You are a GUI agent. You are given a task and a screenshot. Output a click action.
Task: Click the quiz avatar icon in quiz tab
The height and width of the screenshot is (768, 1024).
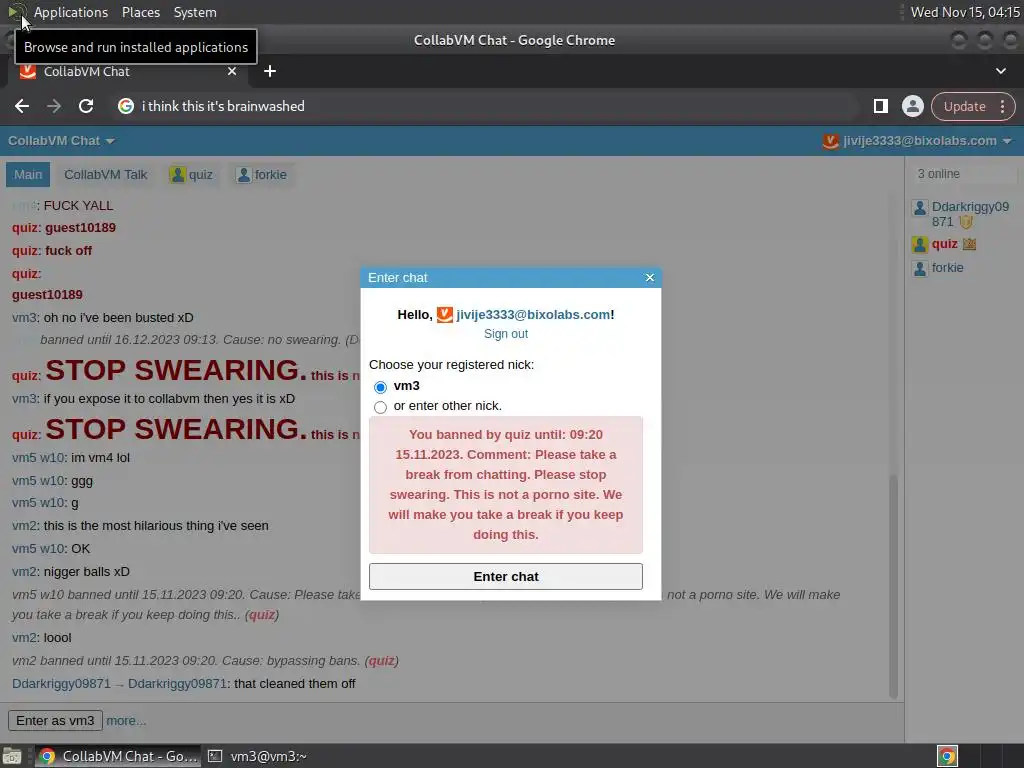[177, 174]
